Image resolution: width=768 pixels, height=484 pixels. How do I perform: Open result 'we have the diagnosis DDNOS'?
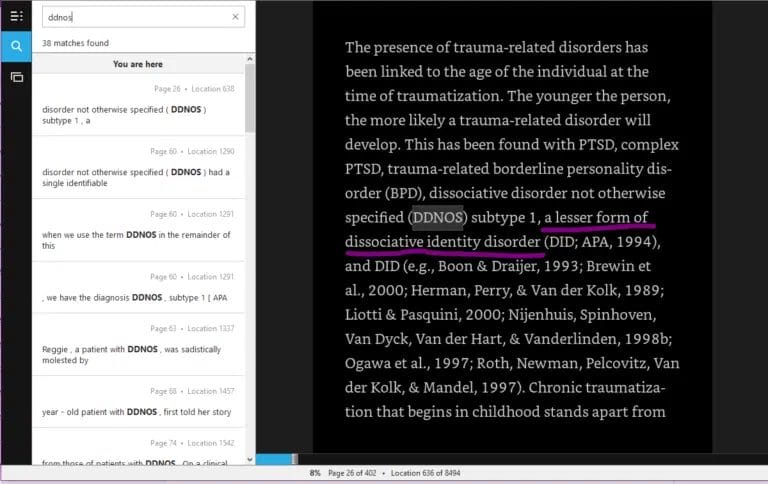[x=138, y=290]
